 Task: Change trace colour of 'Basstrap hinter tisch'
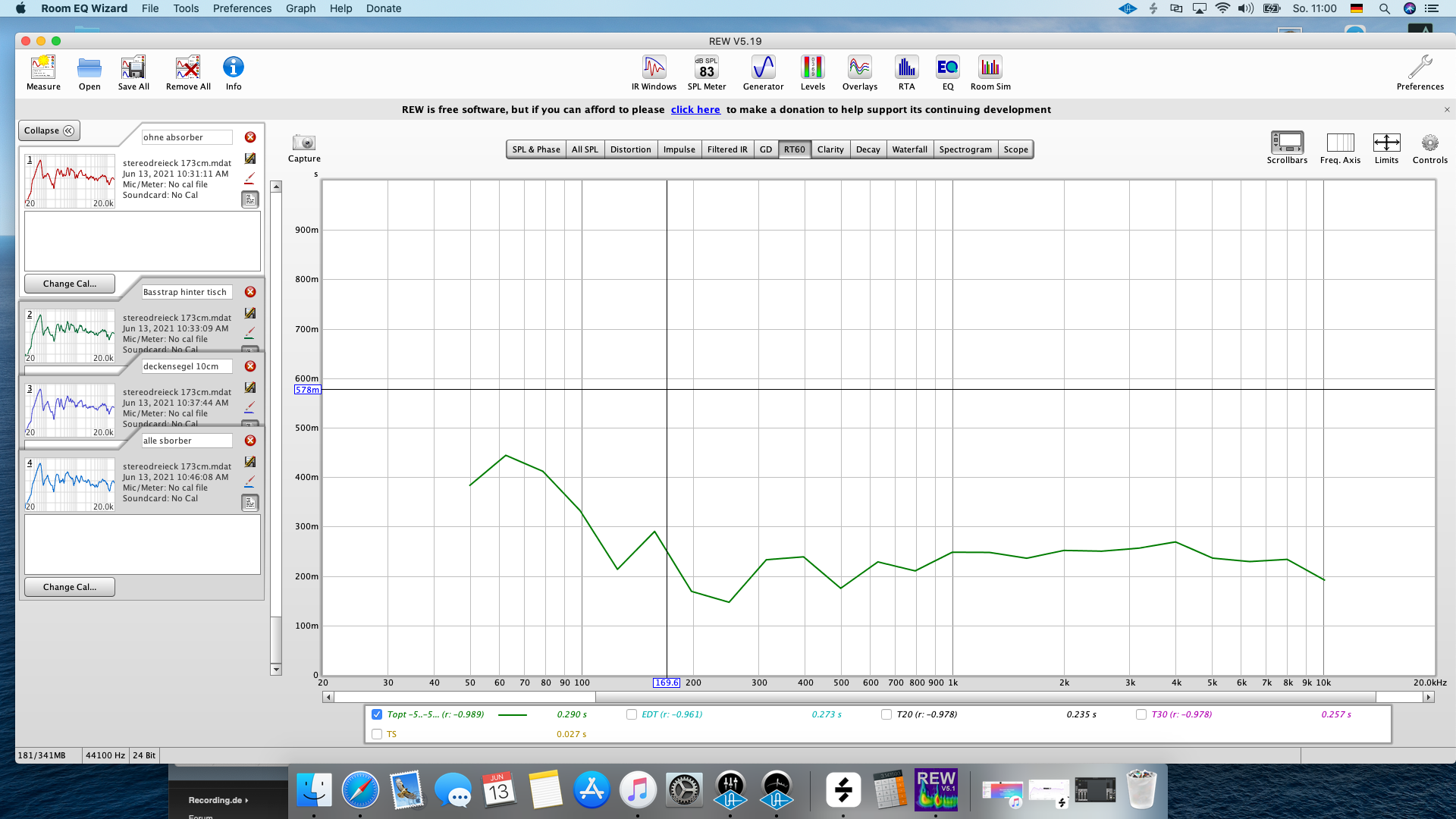[249, 334]
